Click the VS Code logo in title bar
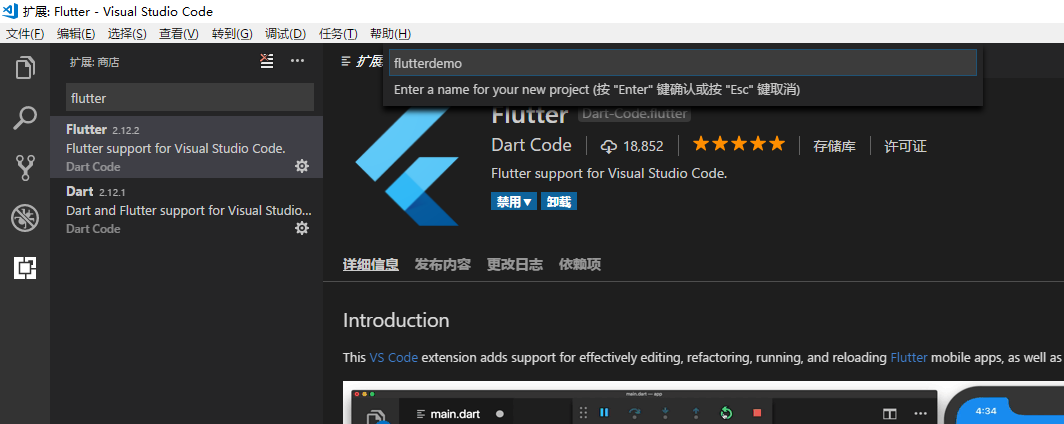The width and height of the screenshot is (1064, 424). 11,11
